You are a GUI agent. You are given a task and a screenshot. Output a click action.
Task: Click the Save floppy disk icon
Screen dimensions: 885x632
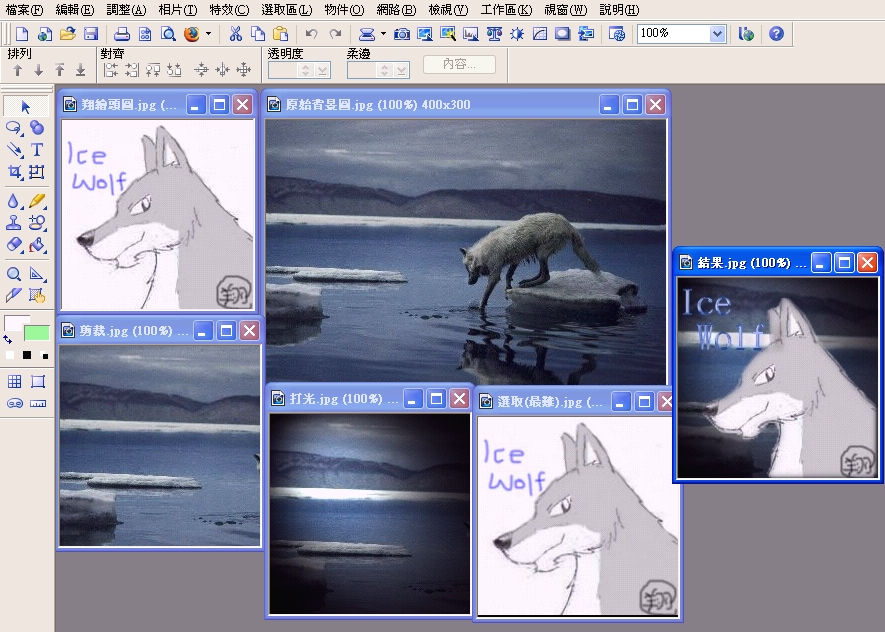tap(90, 33)
